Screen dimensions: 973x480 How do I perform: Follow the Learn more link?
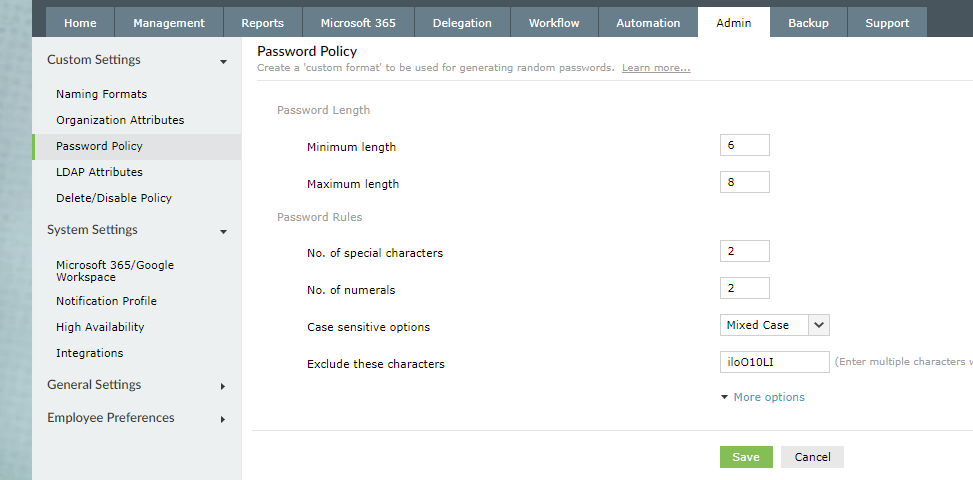(x=655, y=68)
